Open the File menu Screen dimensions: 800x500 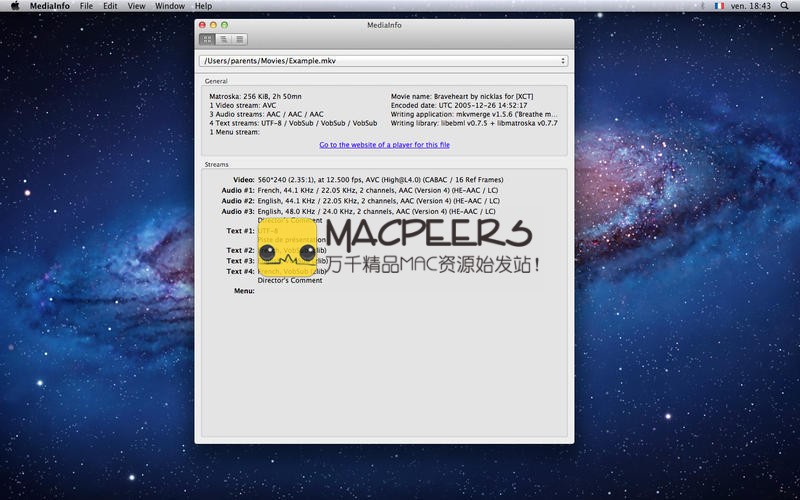(x=87, y=6)
